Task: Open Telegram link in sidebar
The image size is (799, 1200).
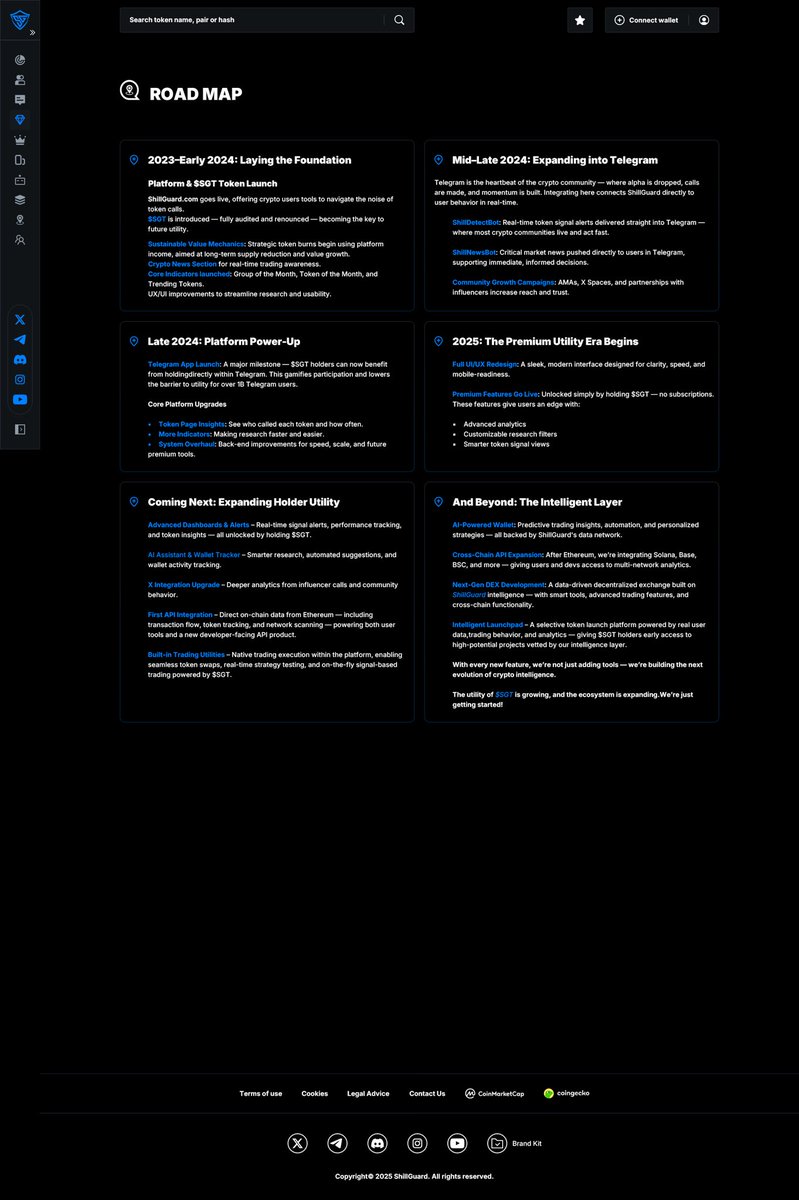Action: [20, 339]
